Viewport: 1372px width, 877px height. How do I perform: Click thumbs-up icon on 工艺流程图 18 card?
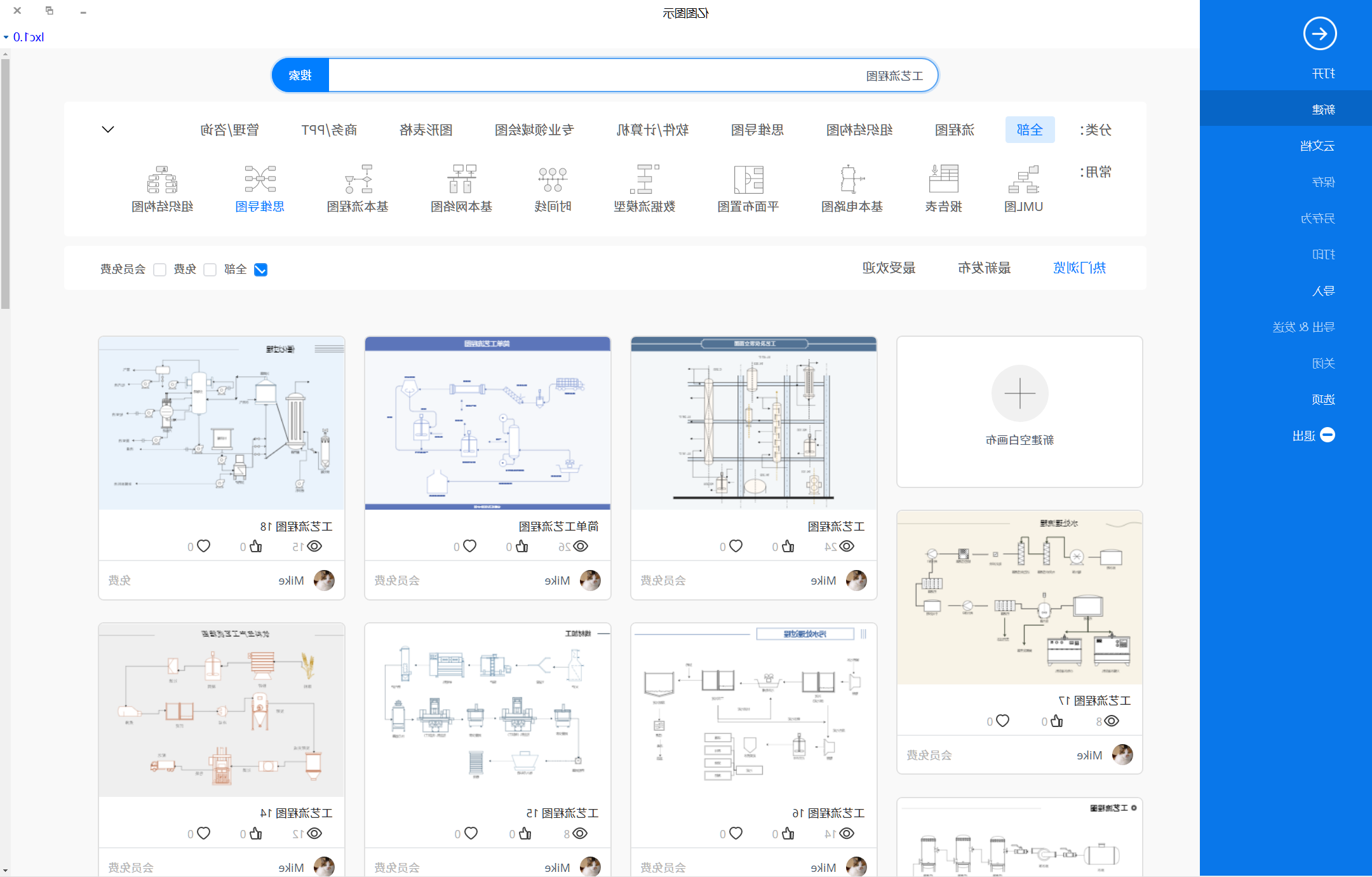(255, 546)
